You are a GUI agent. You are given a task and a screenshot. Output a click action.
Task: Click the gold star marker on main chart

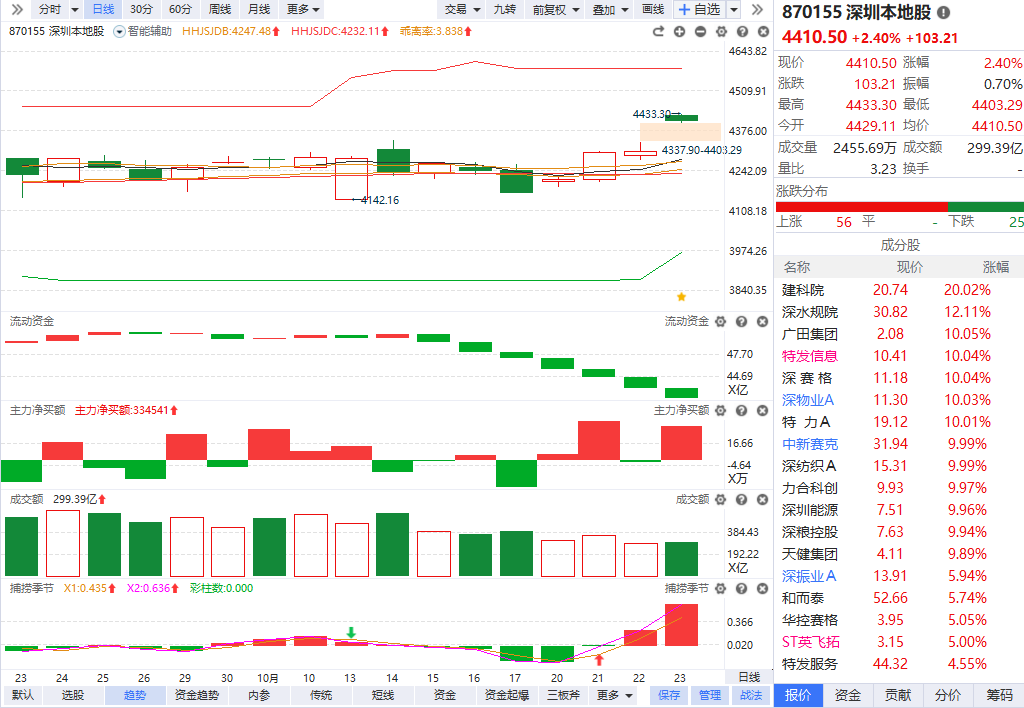681,297
